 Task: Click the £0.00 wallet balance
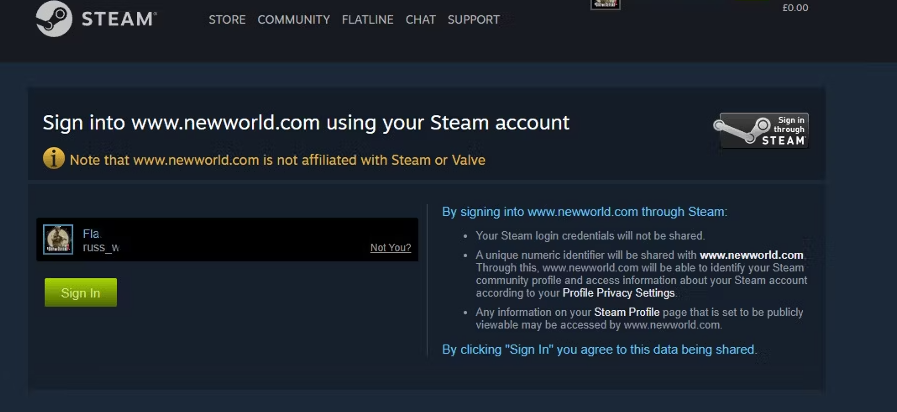pos(795,8)
